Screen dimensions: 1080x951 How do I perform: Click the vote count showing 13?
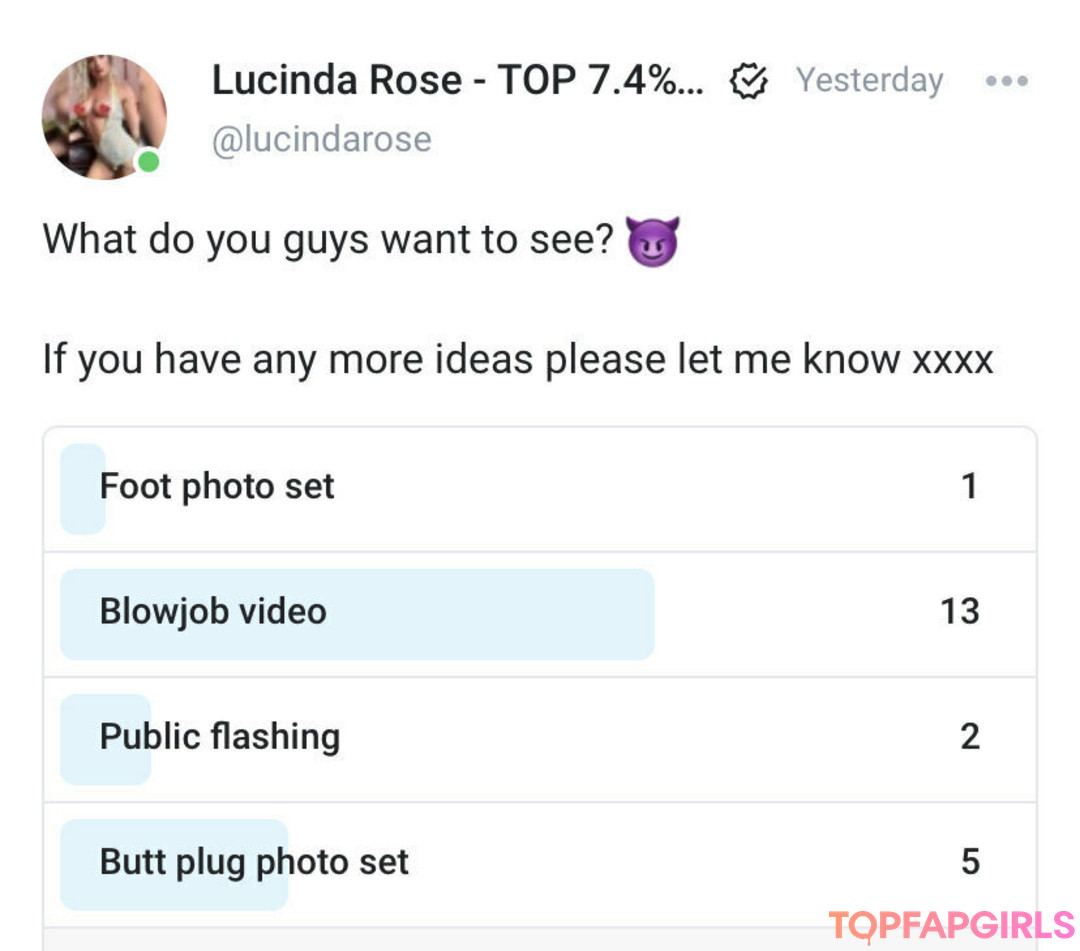coord(959,612)
